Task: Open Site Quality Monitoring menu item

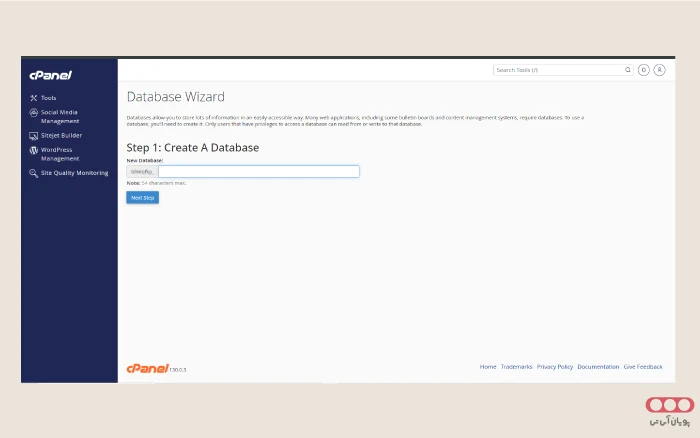Action: pyautogui.click(x=74, y=173)
